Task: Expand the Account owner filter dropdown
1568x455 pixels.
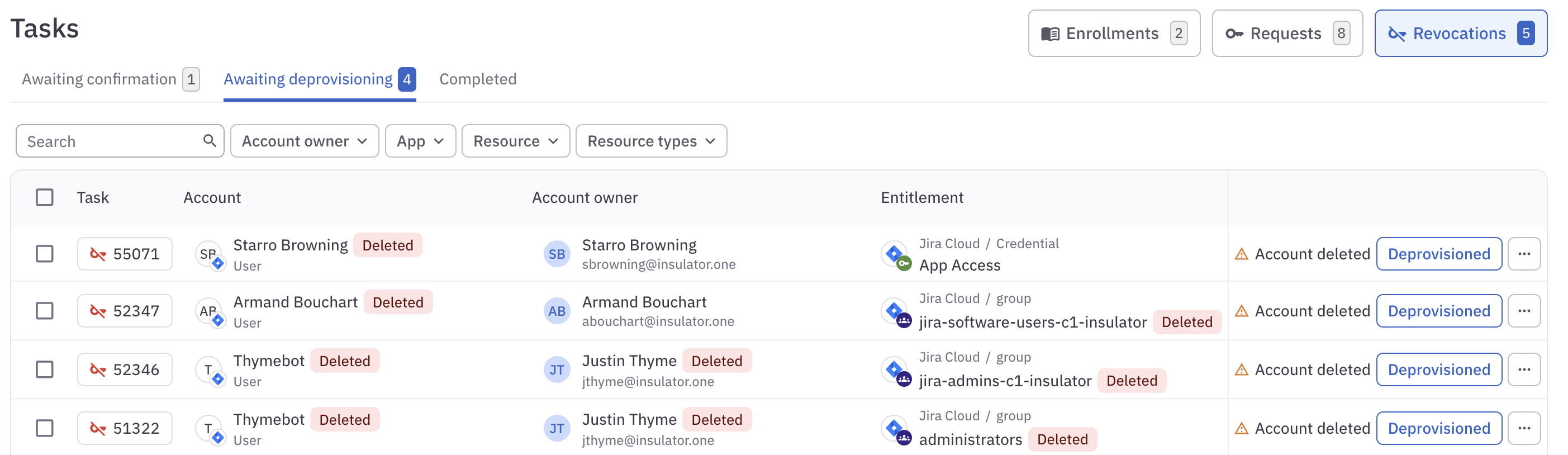Action: point(305,141)
